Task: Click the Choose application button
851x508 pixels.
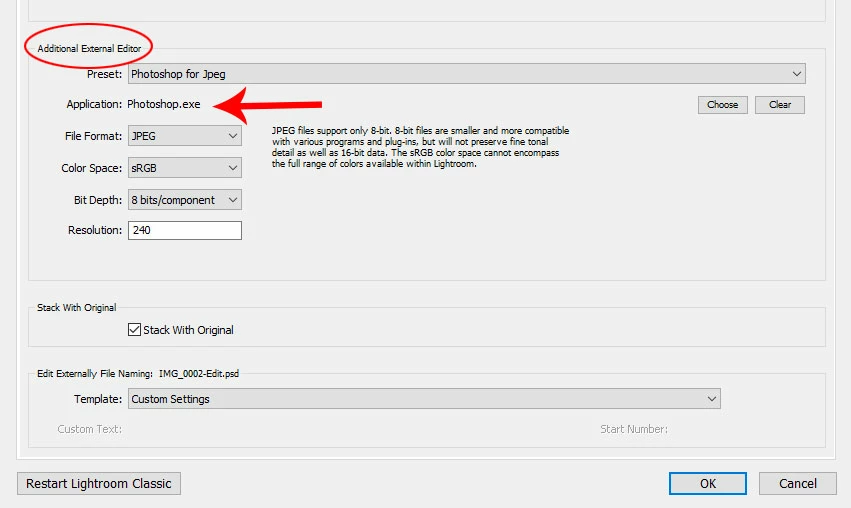Action: [722, 105]
